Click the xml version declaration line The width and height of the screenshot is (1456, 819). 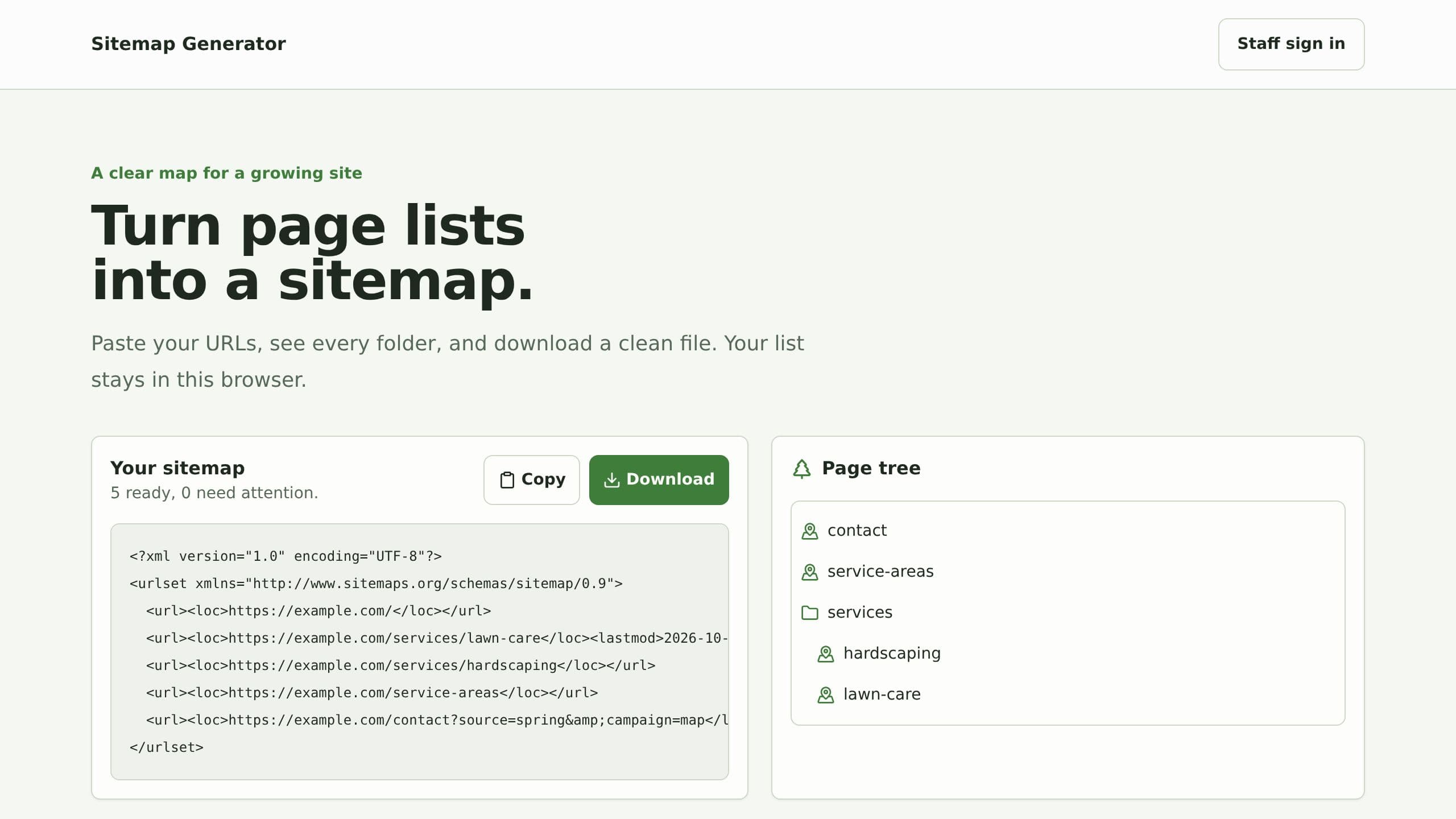286,556
